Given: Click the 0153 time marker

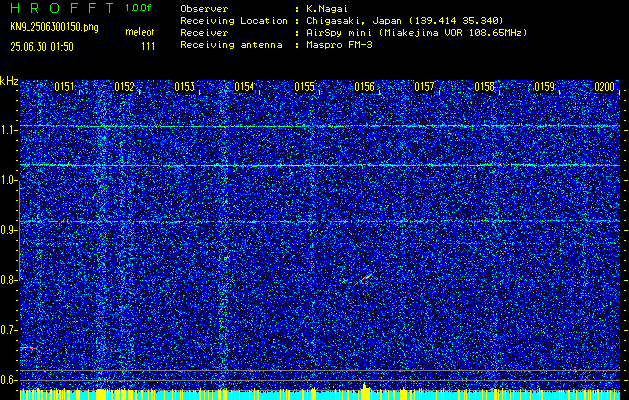Looking at the screenshot, I should pos(185,87).
